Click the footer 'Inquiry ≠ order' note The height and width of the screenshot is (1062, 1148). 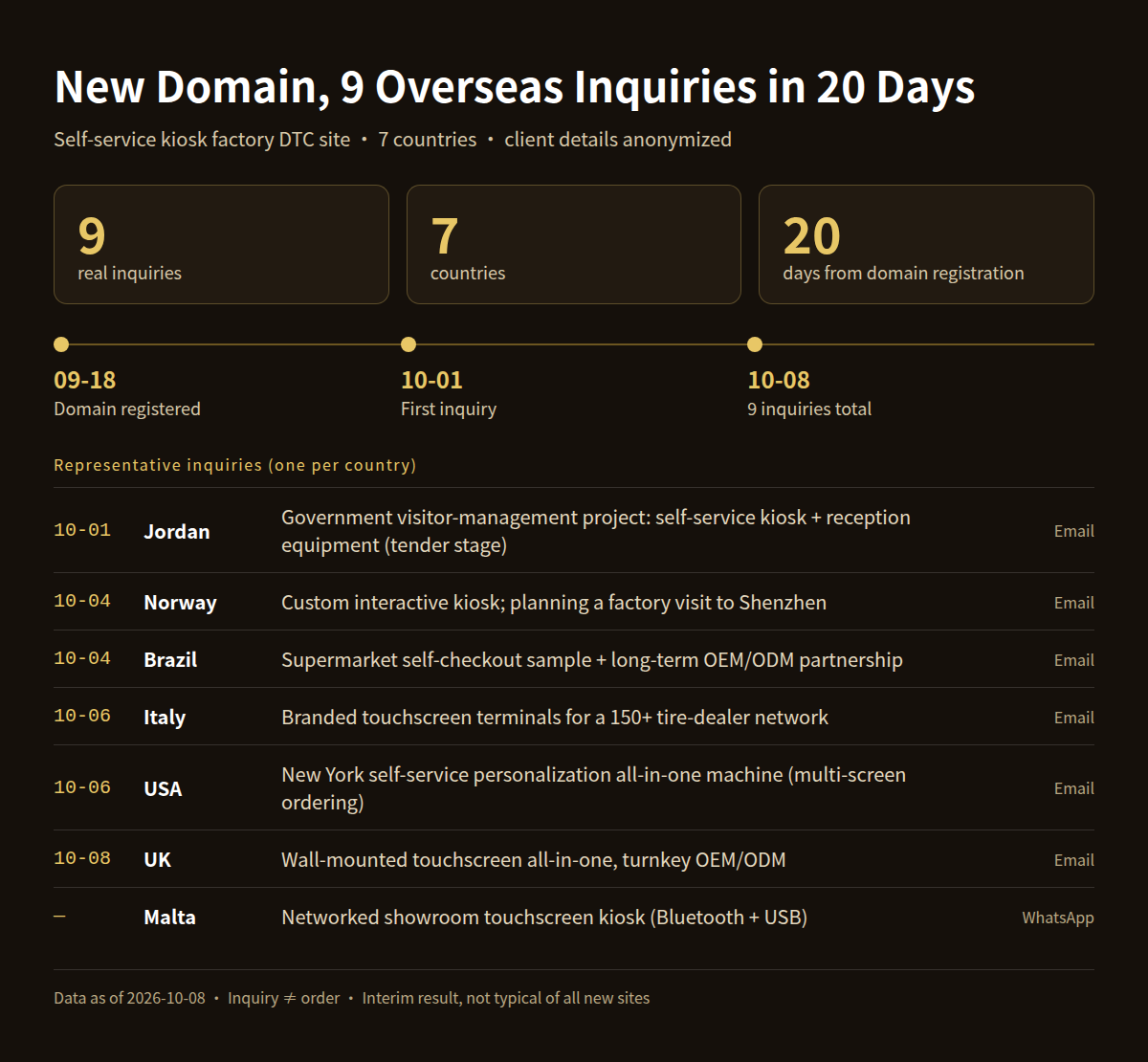(283, 998)
